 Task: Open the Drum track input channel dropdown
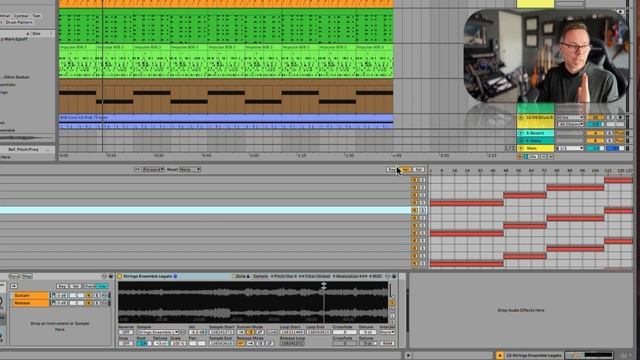[570, 124]
